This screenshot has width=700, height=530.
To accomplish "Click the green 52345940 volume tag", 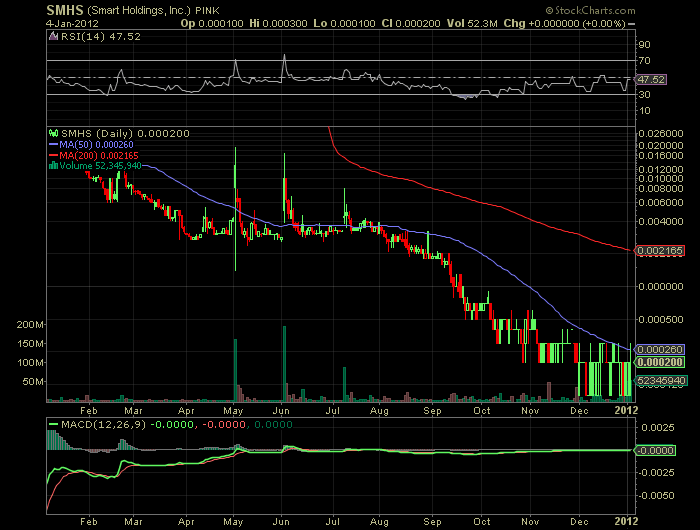I will pos(661,381).
